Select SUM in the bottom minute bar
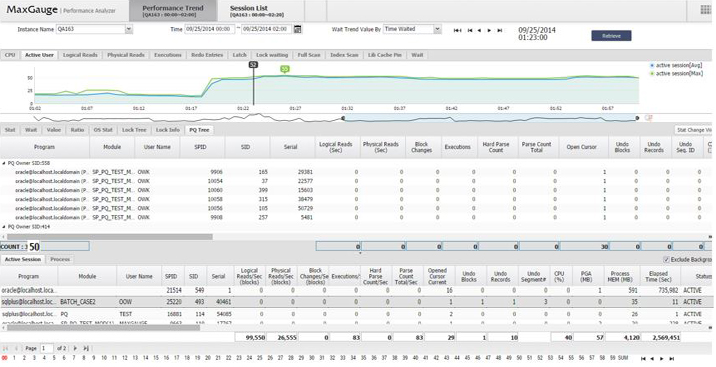Viewport: 716px width, 367px height. pyautogui.click(x=623, y=358)
